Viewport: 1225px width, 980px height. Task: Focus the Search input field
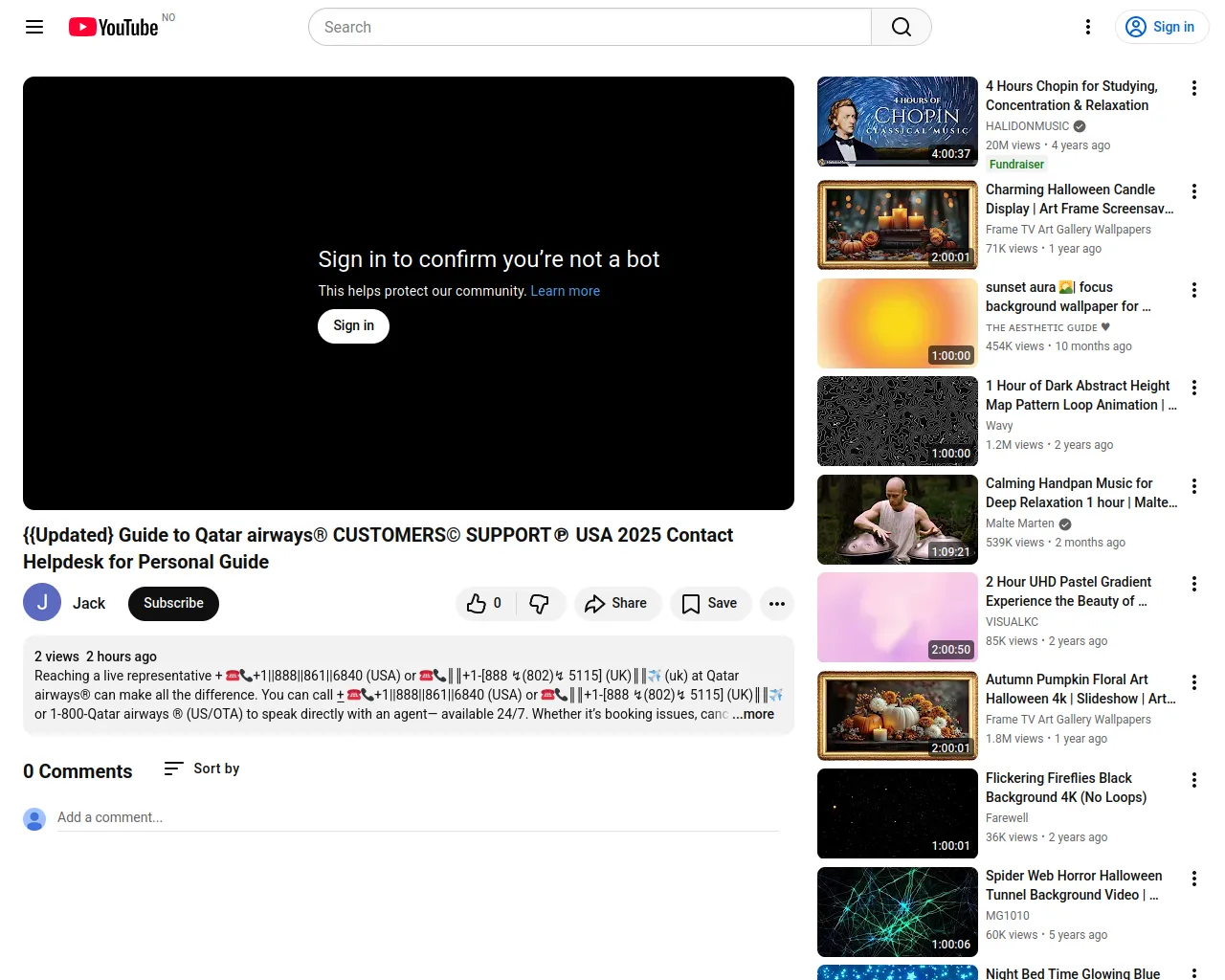pyautogui.click(x=590, y=27)
